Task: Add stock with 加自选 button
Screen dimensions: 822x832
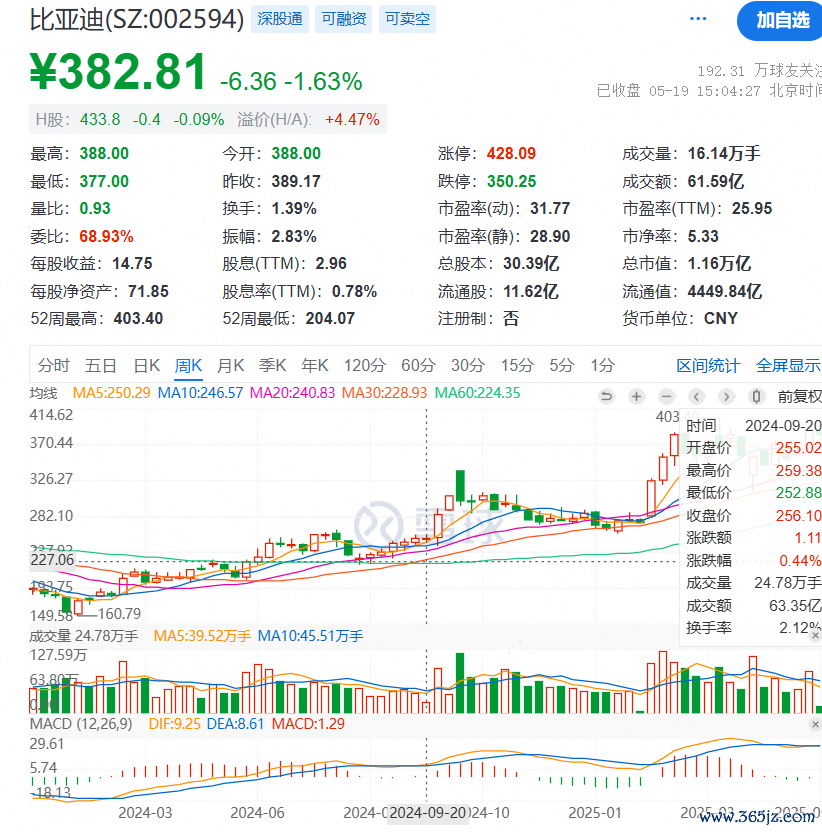Action: point(780,21)
